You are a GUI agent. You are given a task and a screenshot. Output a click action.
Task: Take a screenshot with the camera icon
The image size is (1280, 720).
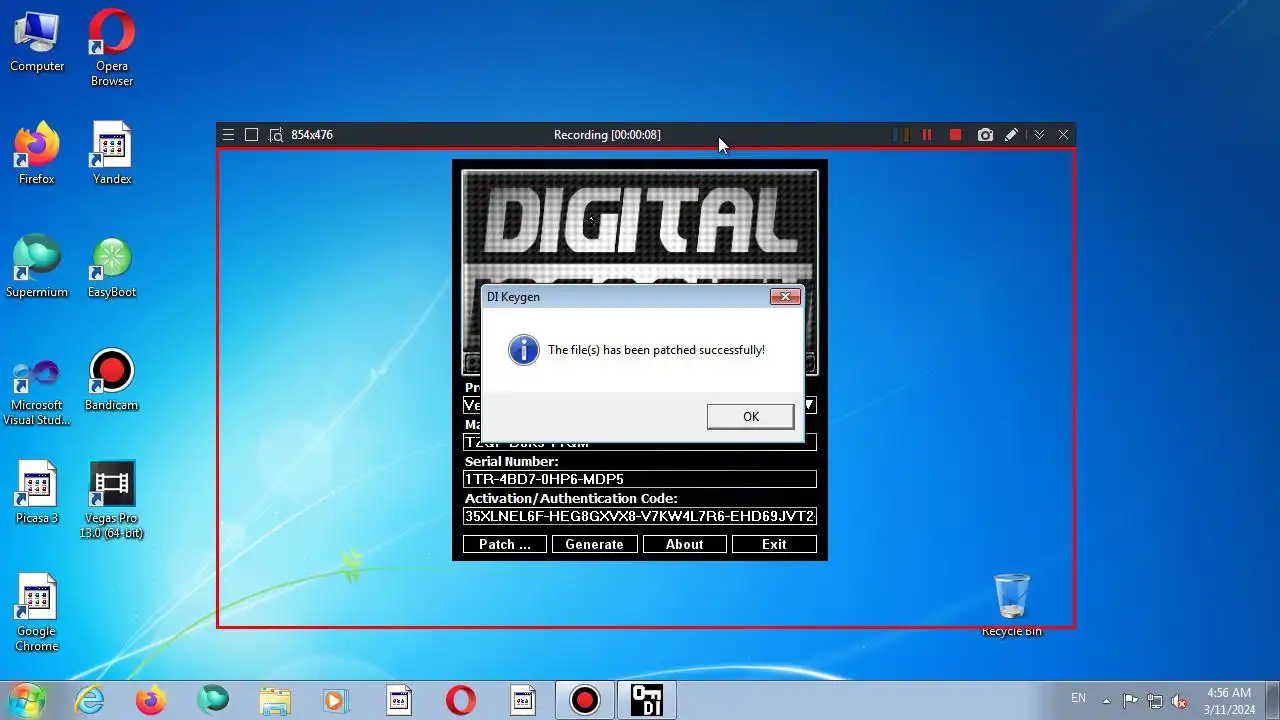click(x=985, y=135)
